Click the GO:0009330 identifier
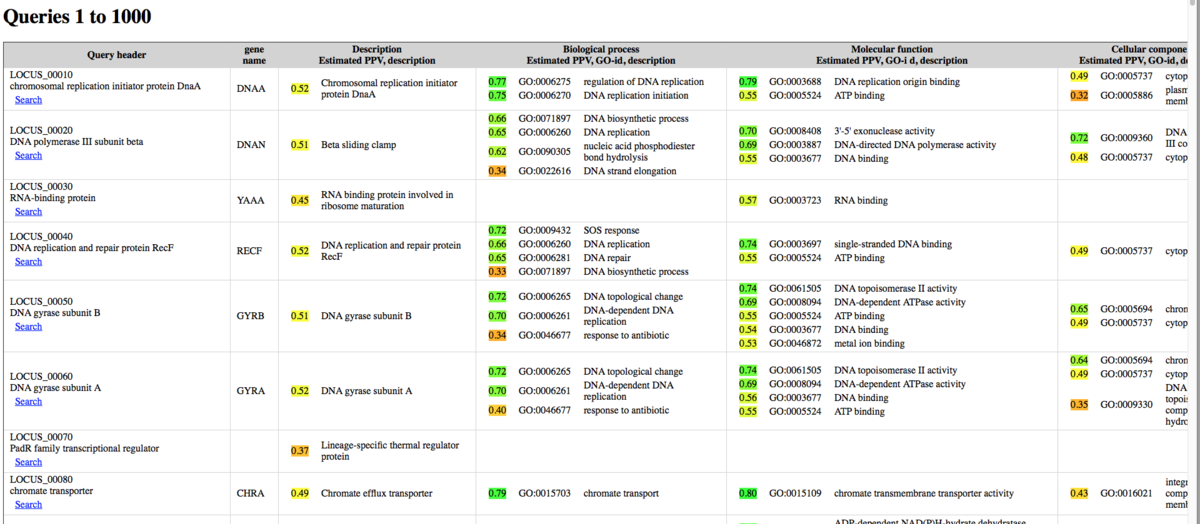1200x524 pixels. pos(1126,405)
